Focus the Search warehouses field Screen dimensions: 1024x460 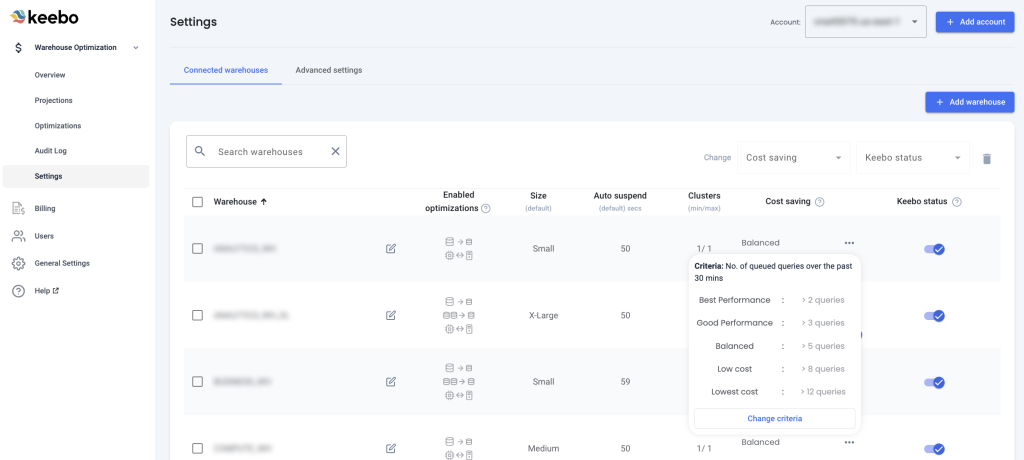(x=266, y=152)
